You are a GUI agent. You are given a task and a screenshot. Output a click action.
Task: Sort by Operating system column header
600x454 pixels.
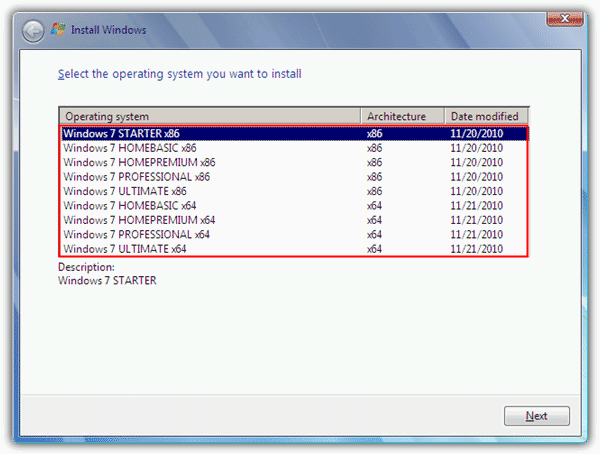(210, 116)
